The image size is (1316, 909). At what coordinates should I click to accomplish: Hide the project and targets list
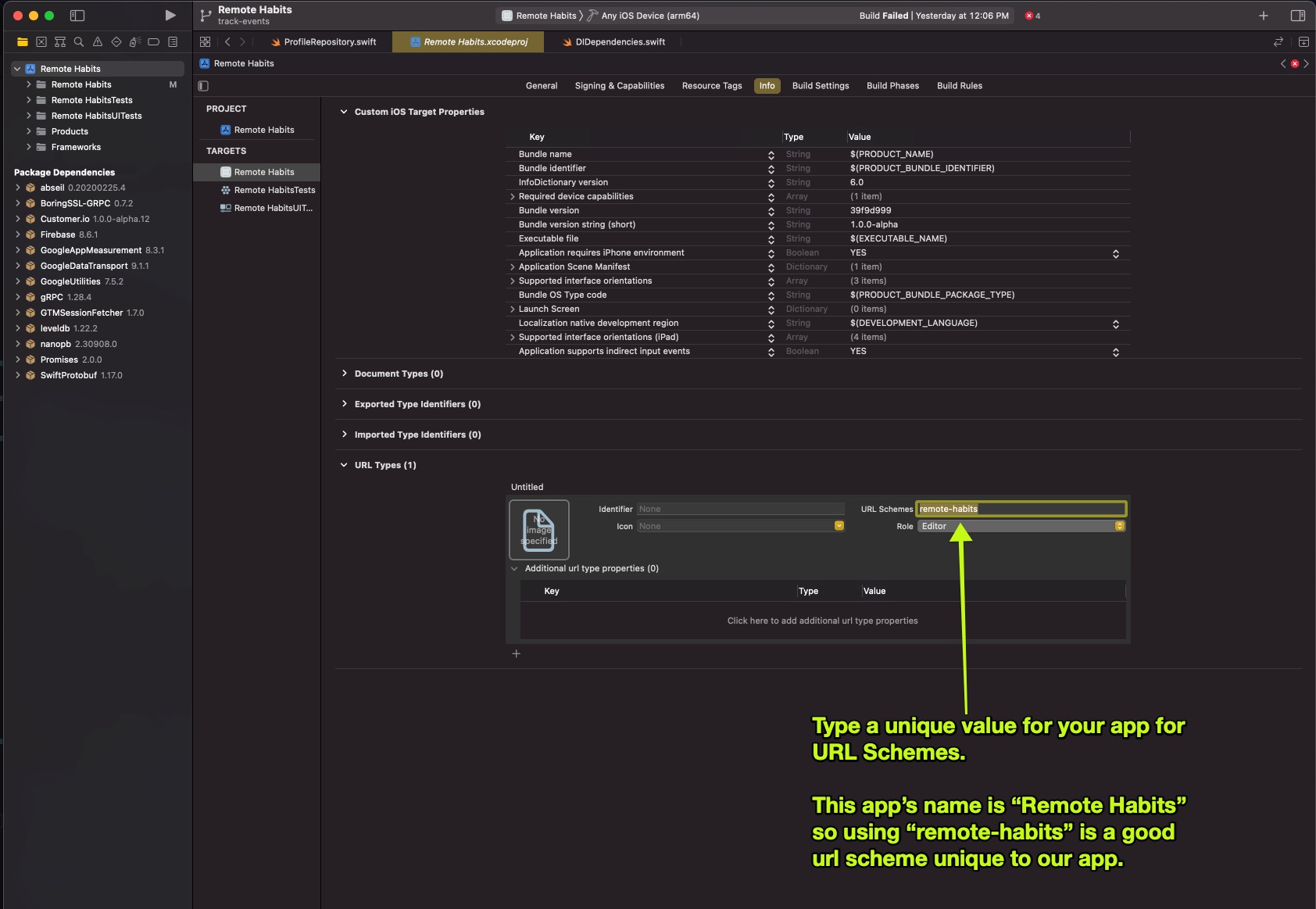pos(203,86)
